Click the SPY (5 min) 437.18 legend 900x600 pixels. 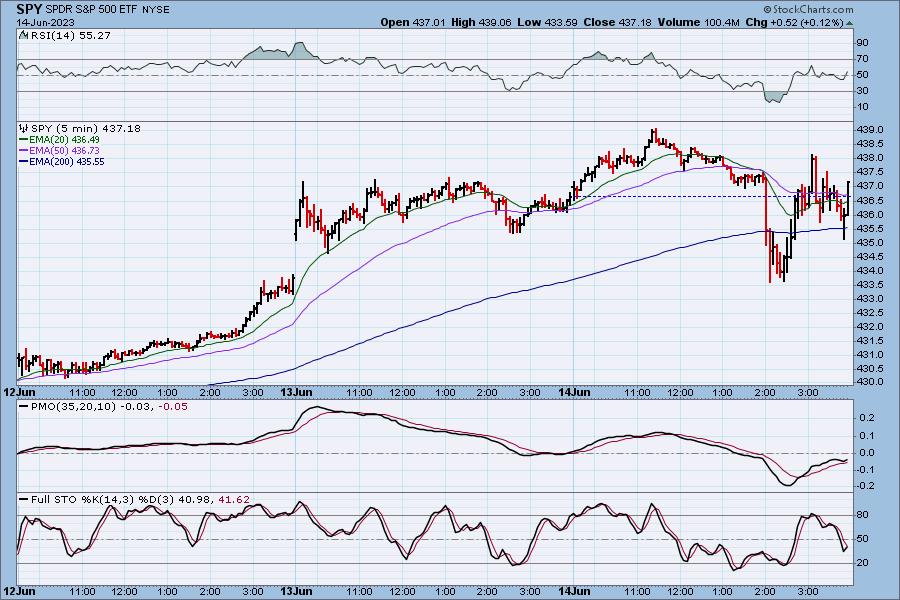click(x=86, y=128)
